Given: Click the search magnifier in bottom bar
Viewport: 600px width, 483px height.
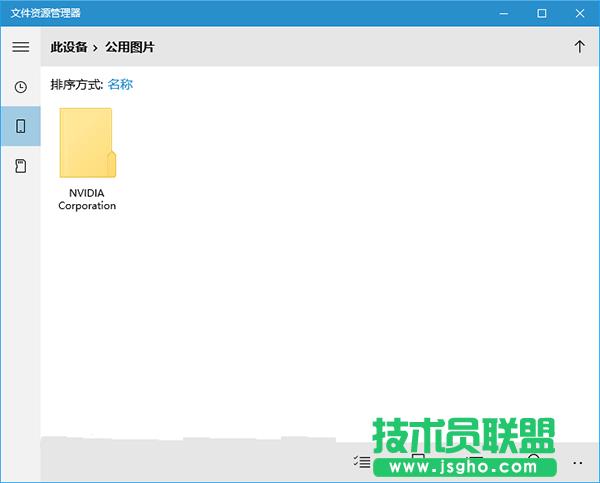Looking at the screenshot, I should click(x=534, y=460).
